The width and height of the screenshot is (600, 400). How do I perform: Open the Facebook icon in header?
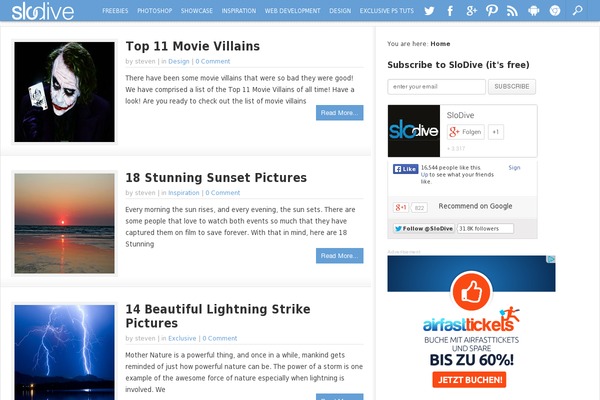pyautogui.click(x=450, y=11)
